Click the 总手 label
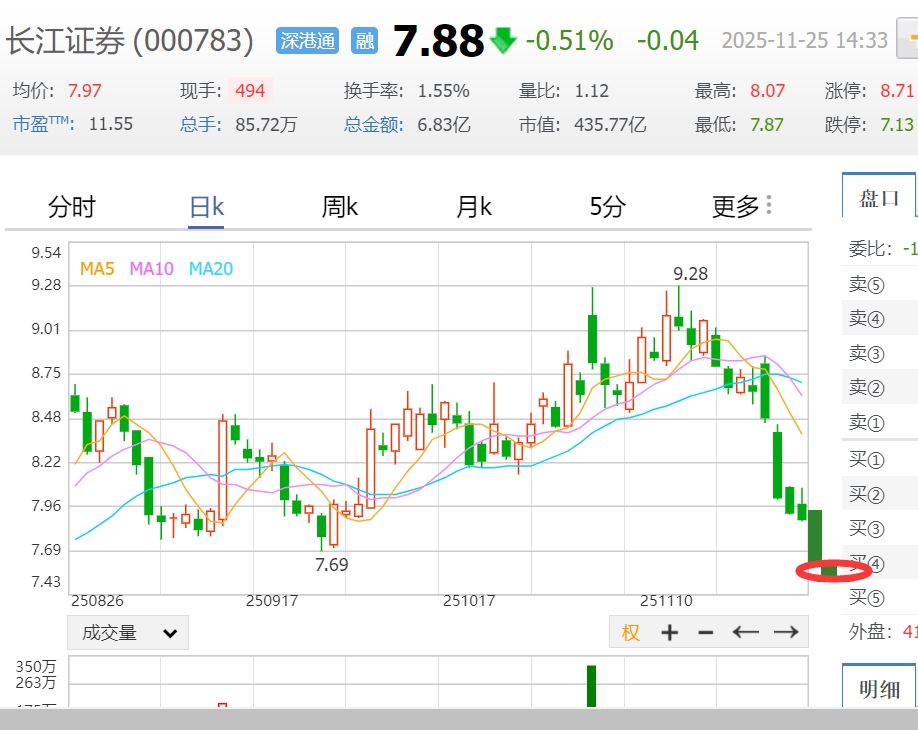This screenshot has height=730, width=918. (x=201, y=124)
